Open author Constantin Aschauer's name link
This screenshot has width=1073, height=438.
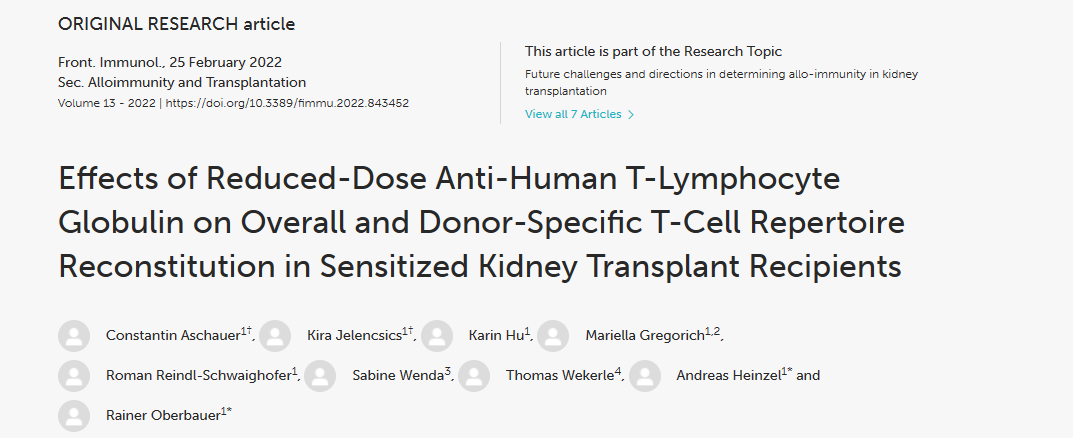click(x=172, y=336)
